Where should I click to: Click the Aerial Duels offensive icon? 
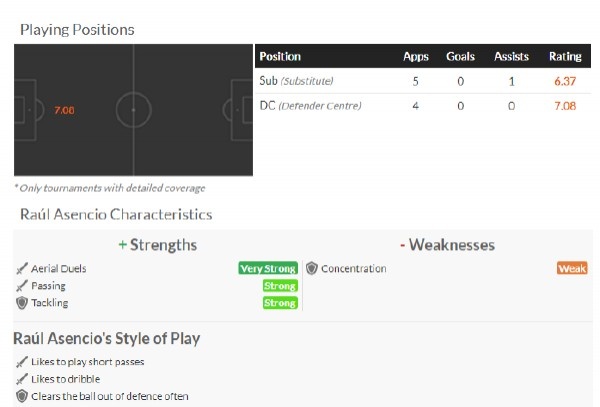point(21,269)
